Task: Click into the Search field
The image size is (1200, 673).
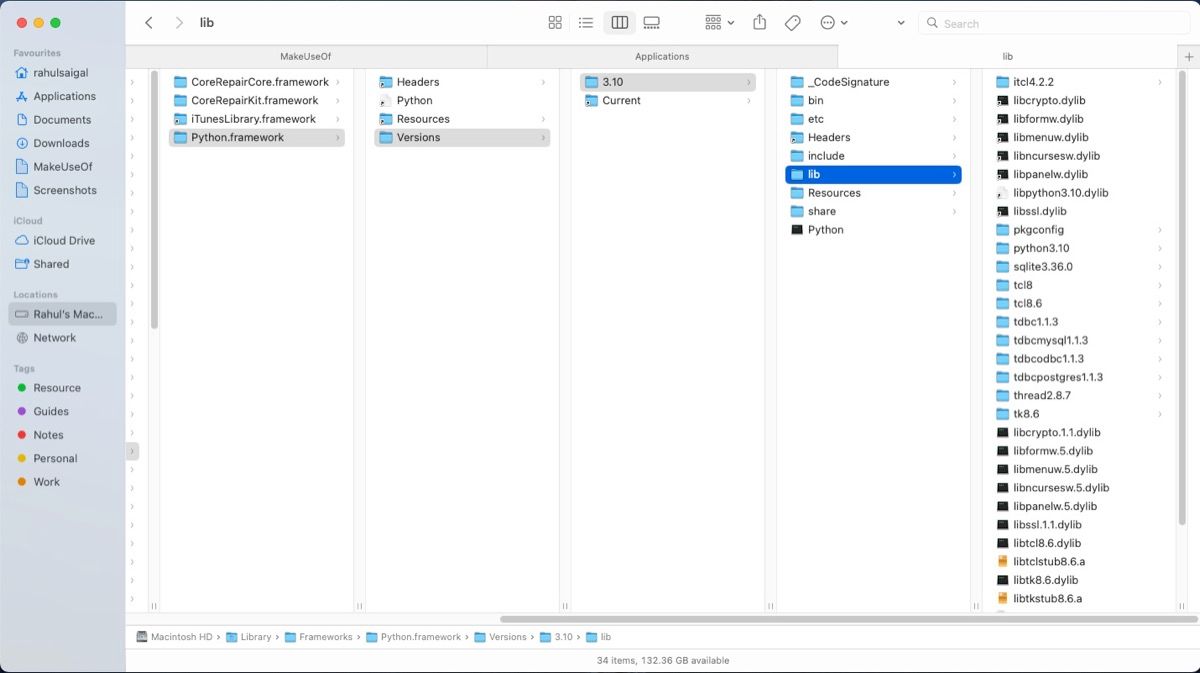Action: click(1054, 23)
